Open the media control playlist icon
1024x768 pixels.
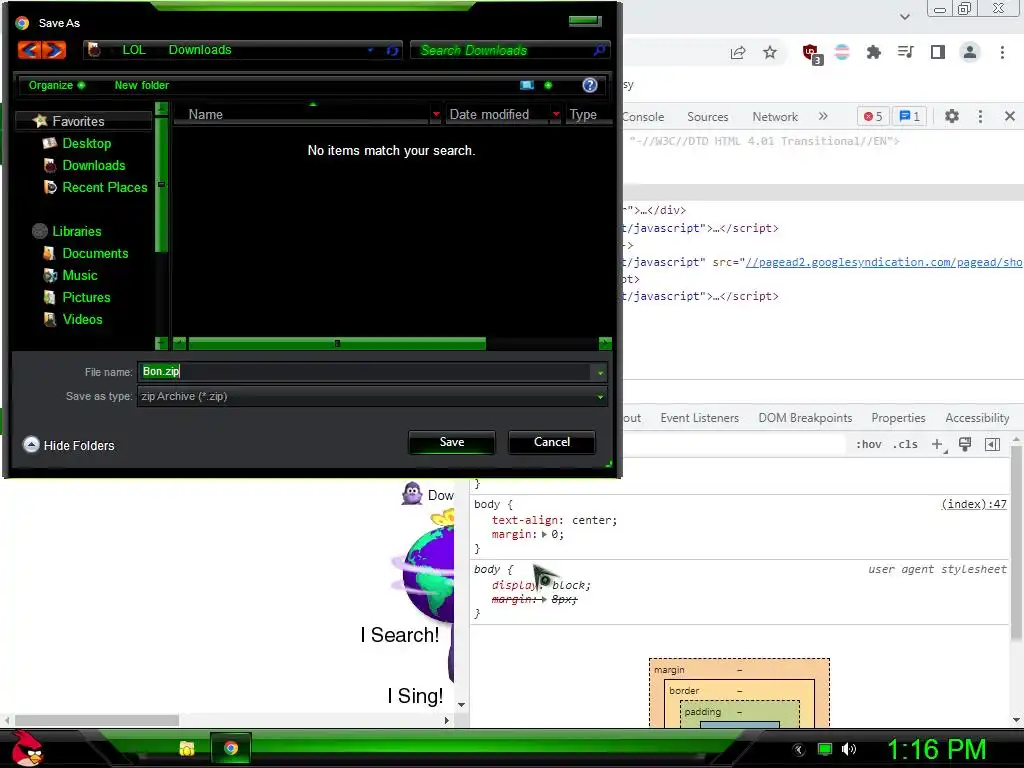906,52
